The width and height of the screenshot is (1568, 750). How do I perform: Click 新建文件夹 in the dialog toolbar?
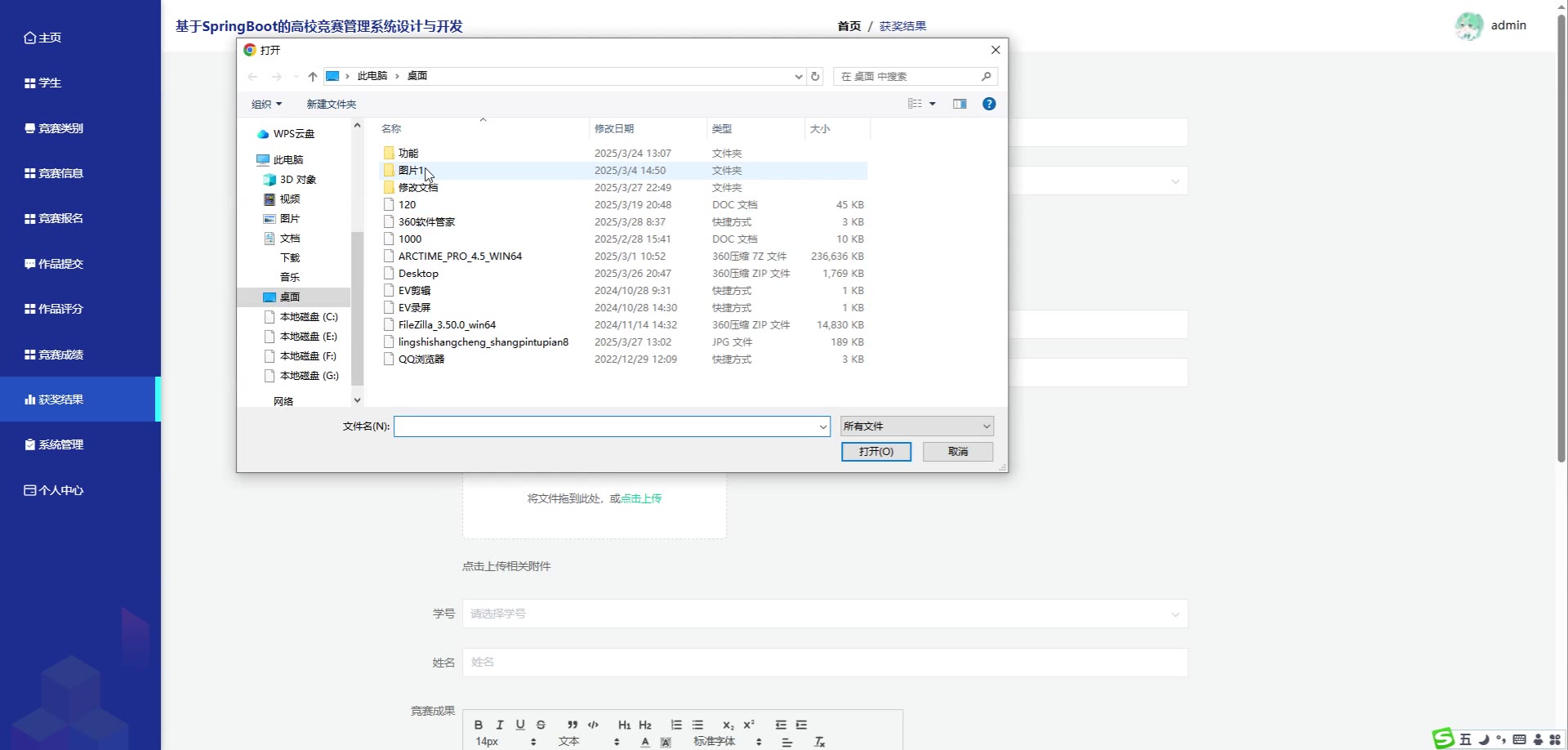point(331,104)
